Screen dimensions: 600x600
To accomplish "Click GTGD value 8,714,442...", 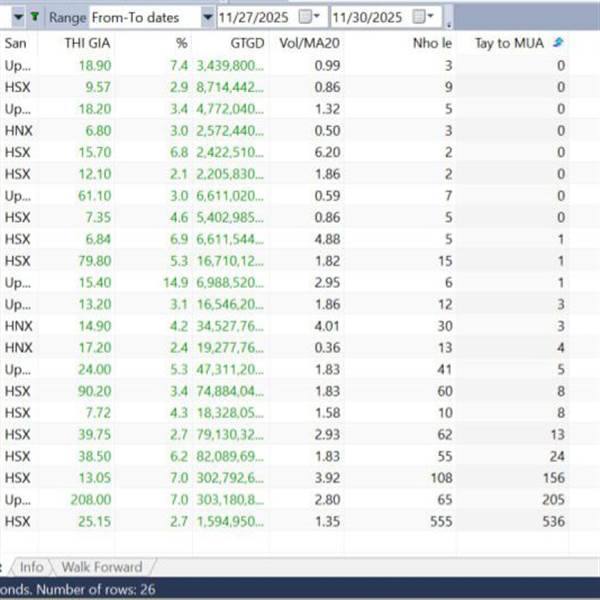I will tap(230, 87).
